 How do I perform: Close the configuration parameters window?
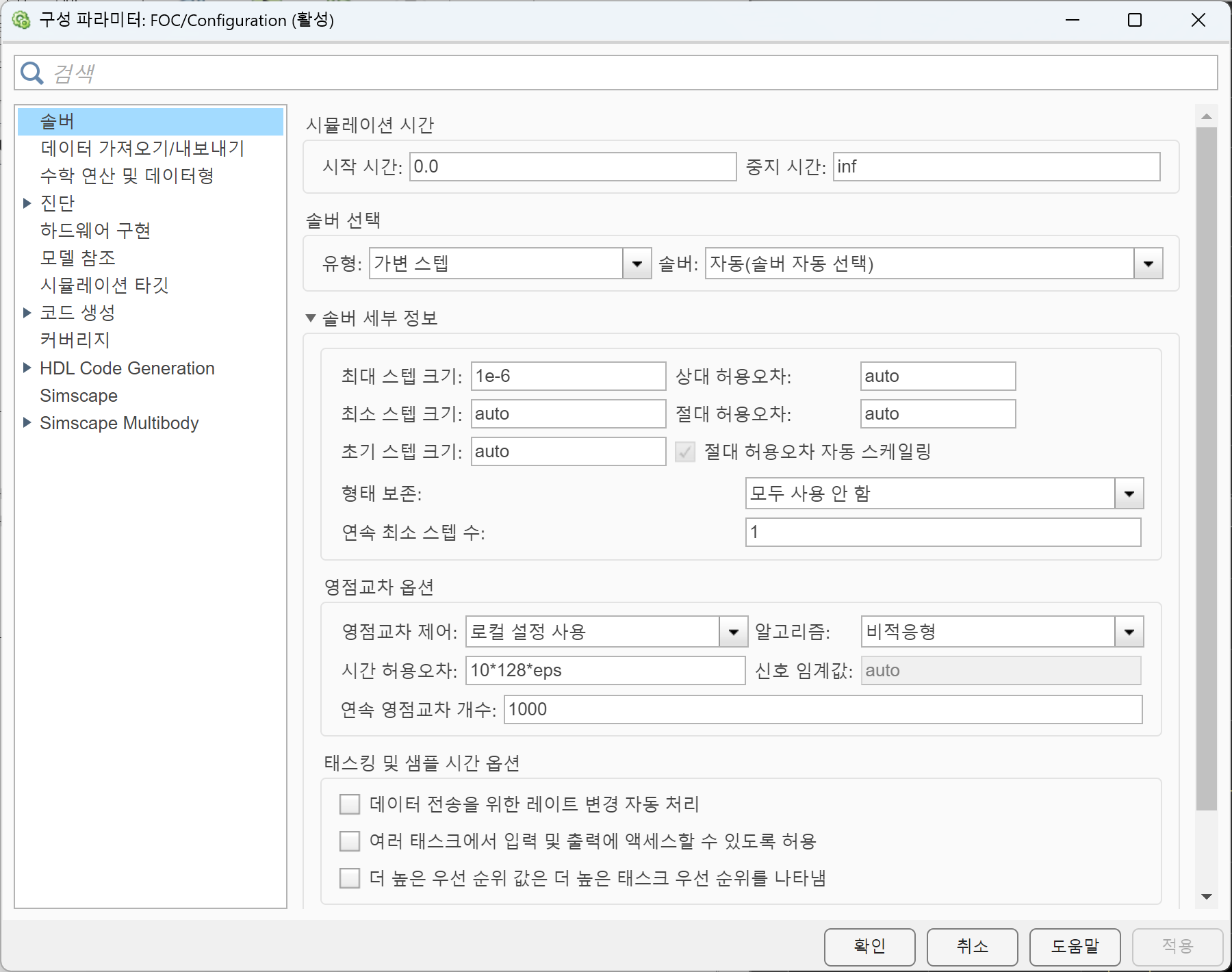[x=1198, y=20]
